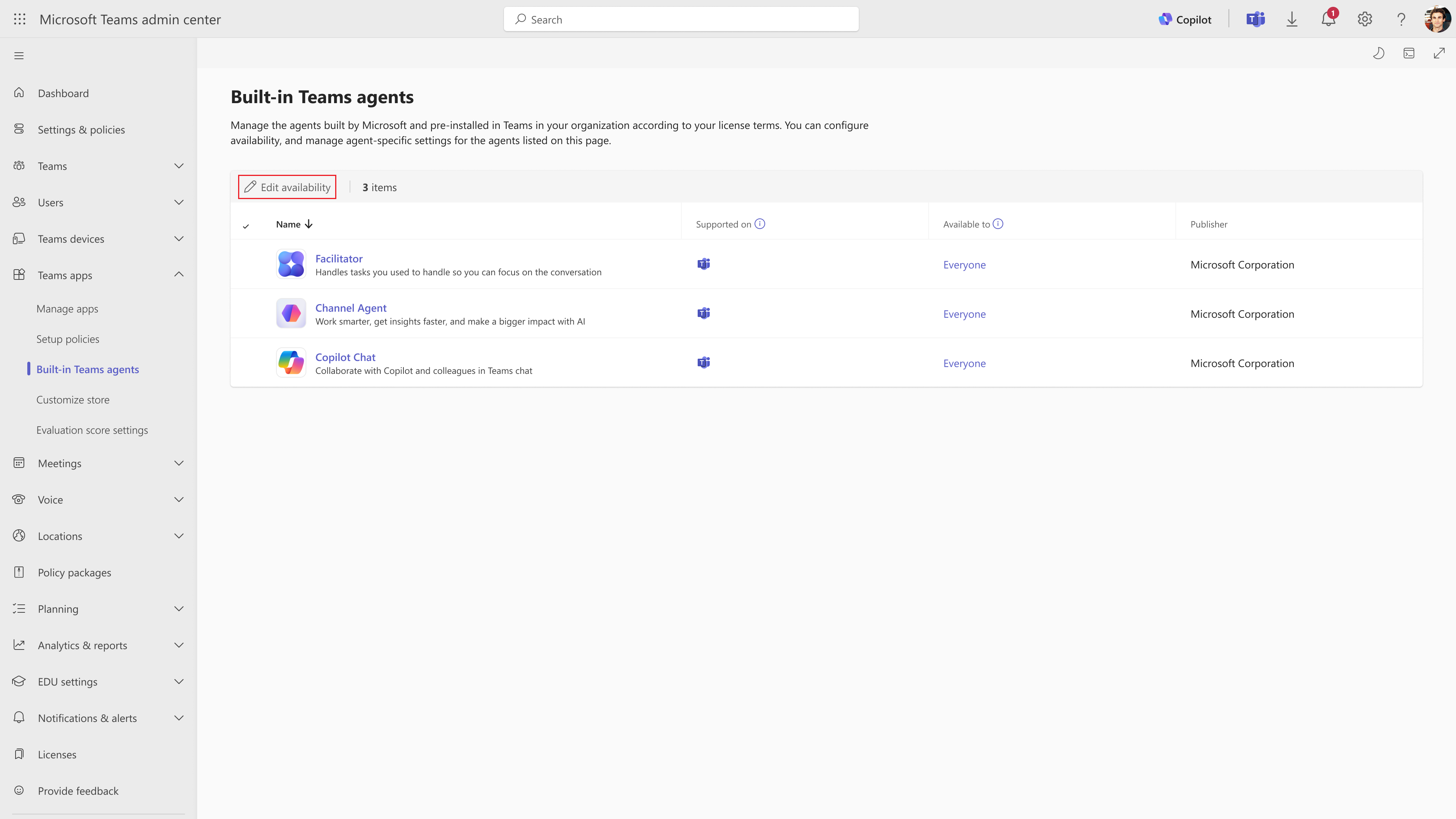Screen dimensions: 1456x819
Task: Open the Channel Agent link
Action: pos(350,308)
